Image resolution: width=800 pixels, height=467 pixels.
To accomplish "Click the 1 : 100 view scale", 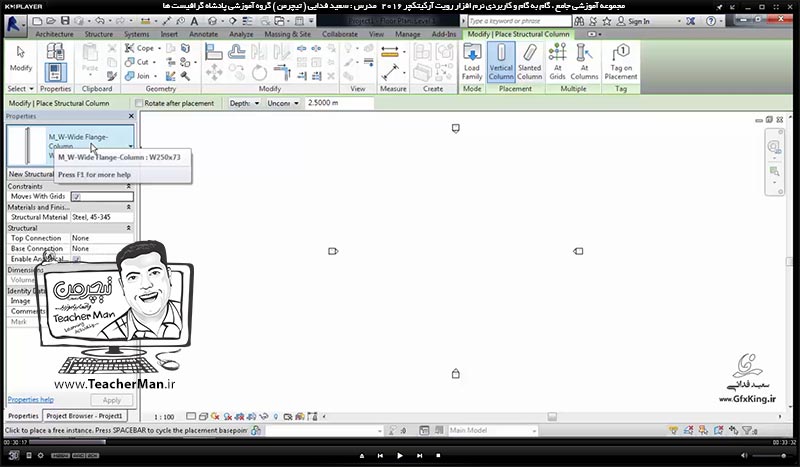I will [164, 417].
